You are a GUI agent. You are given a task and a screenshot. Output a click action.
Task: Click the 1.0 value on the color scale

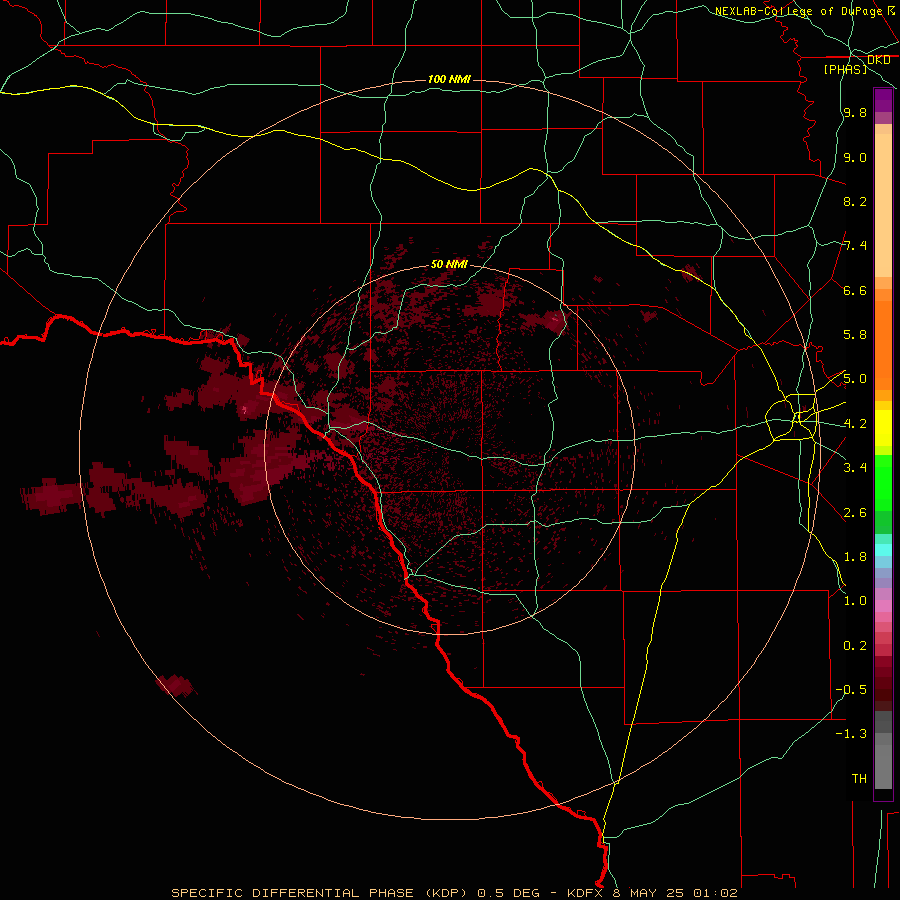tap(855, 601)
